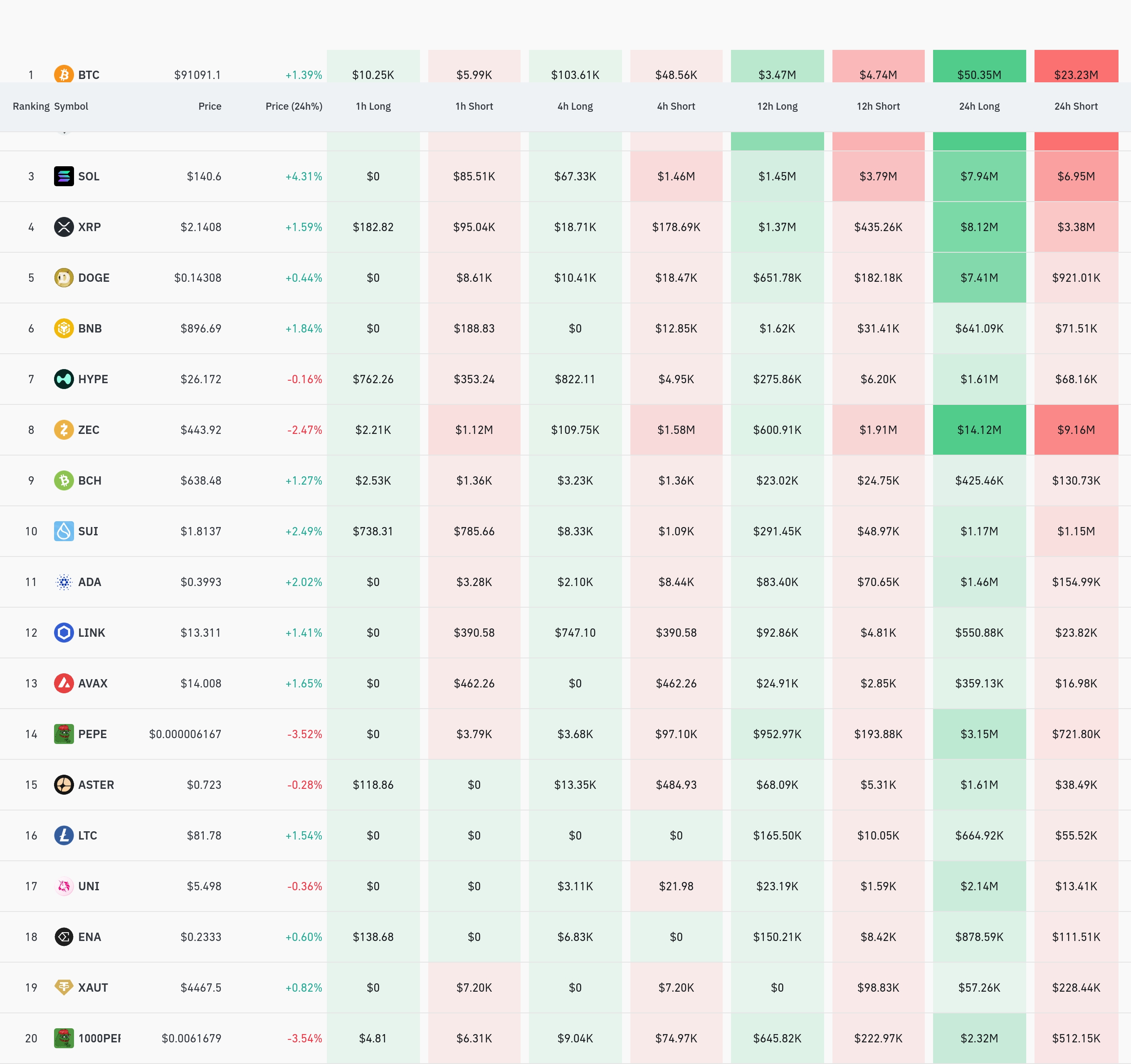Click the ADA coin icon
Image resolution: width=1131 pixels, height=1064 pixels.
(64, 582)
